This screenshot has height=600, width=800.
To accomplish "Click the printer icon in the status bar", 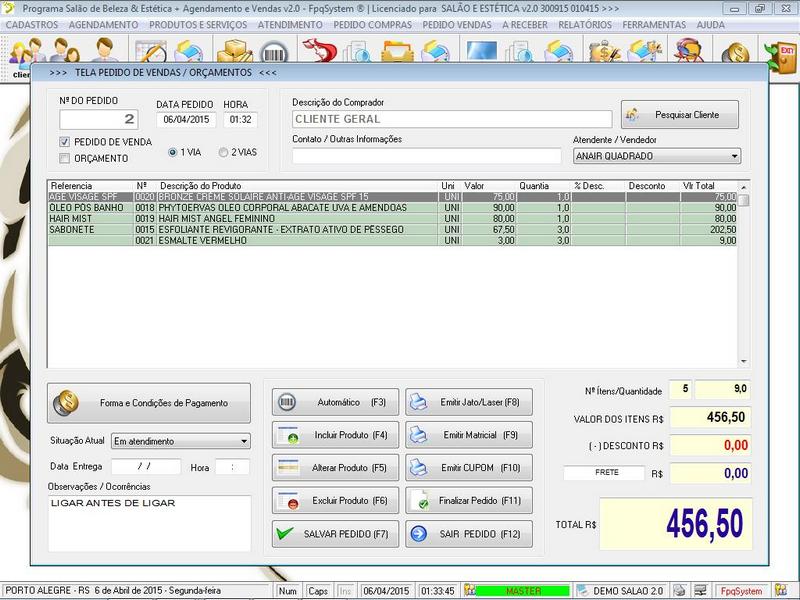I will (x=679, y=591).
